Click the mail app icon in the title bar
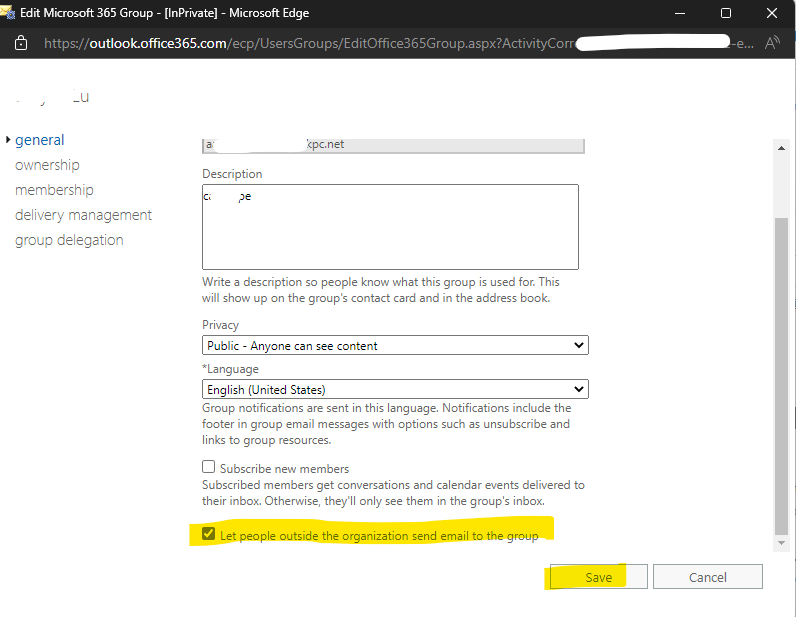The height and width of the screenshot is (617, 796). (8, 12)
